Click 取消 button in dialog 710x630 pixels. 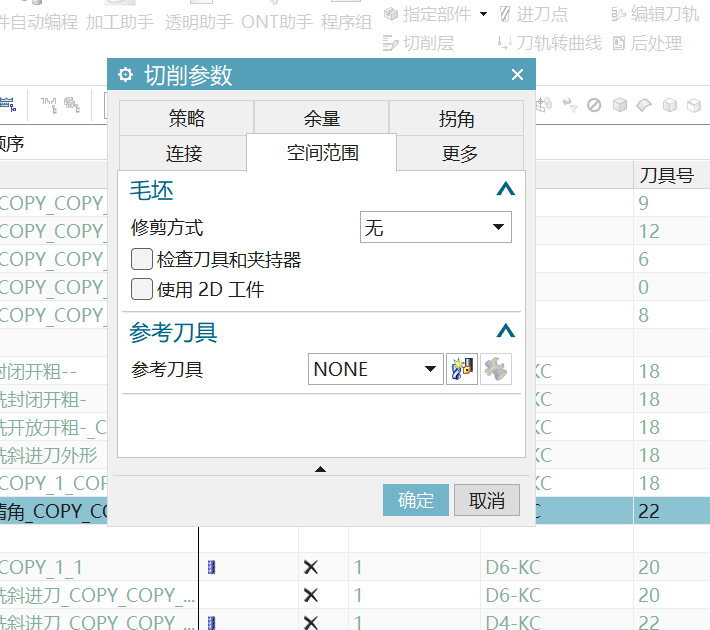click(x=487, y=500)
